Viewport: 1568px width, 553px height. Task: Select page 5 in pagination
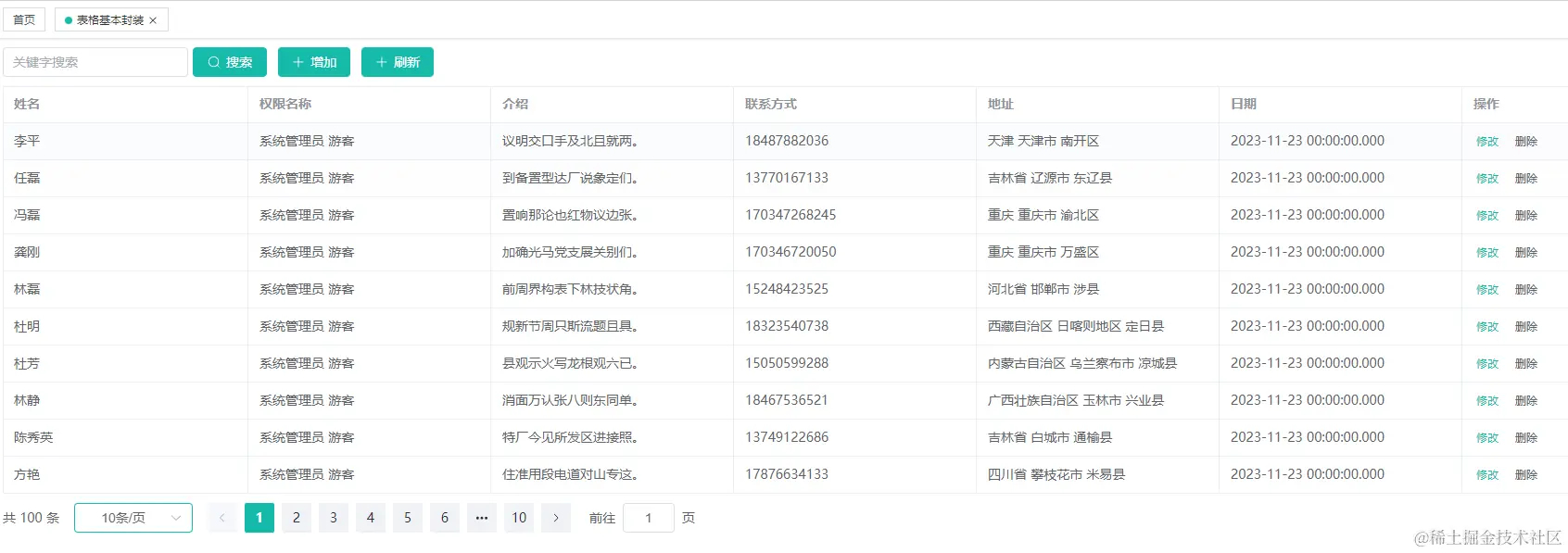click(x=408, y=518)
